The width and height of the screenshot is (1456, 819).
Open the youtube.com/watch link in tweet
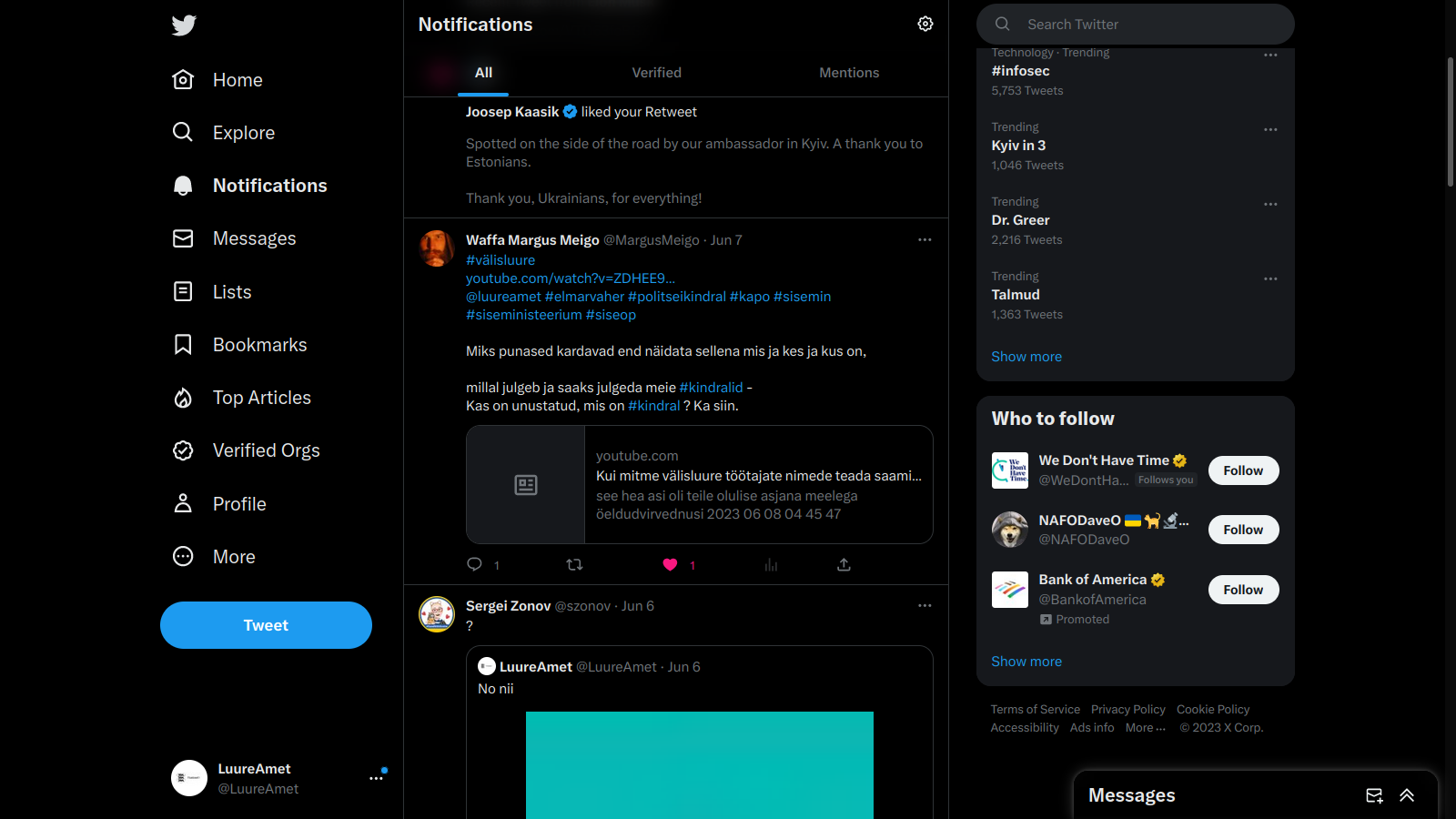tap(571, 278)
